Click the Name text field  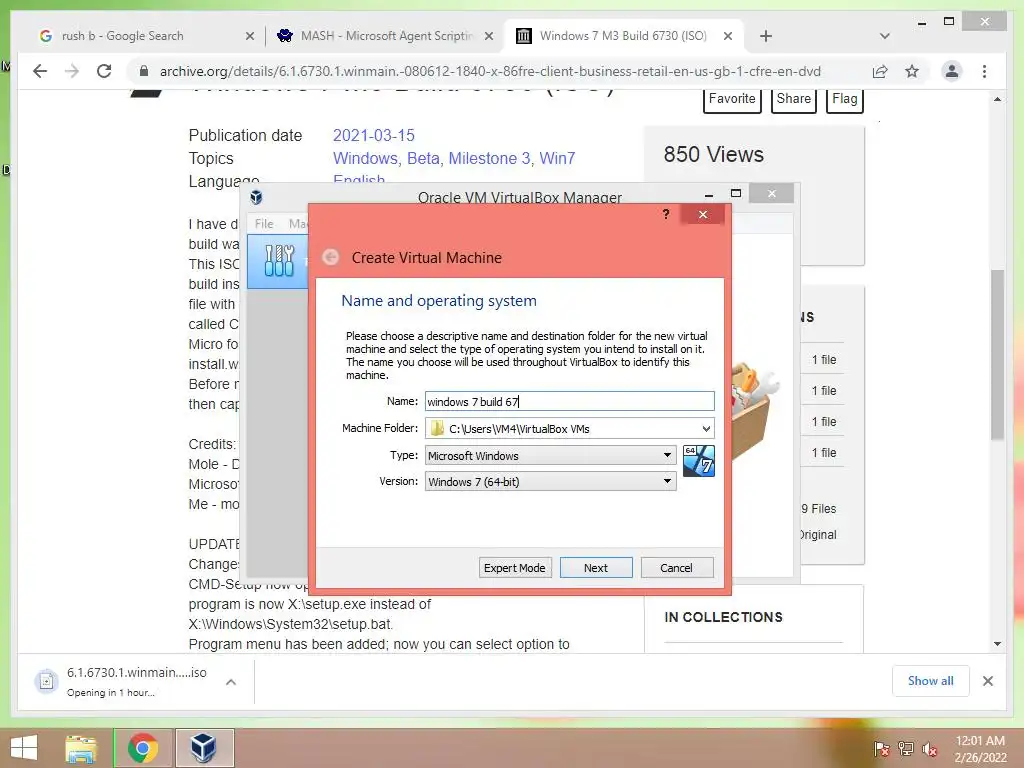coord(569,401)
